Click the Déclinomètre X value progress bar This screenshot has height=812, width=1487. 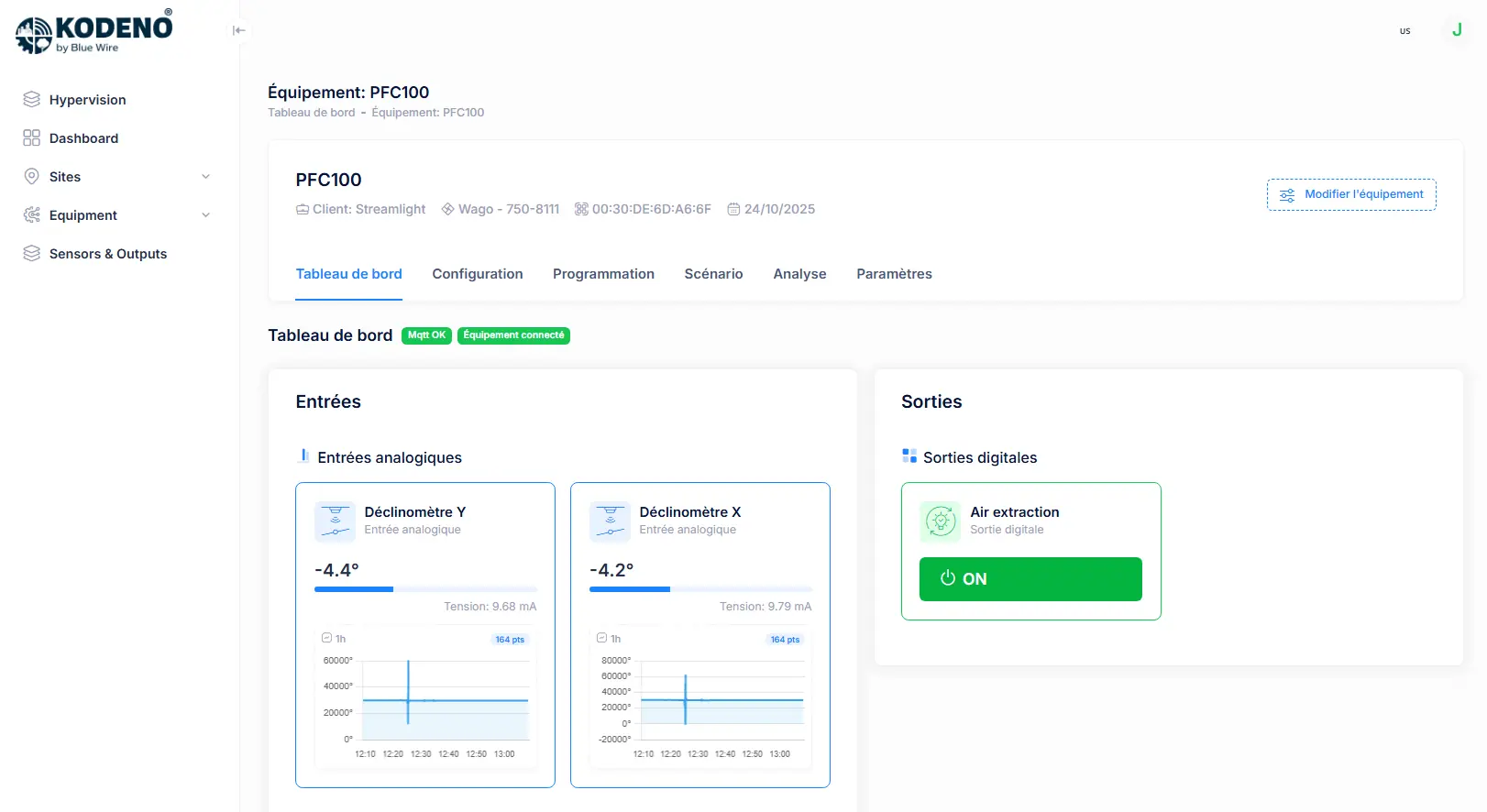click(699, 589)
